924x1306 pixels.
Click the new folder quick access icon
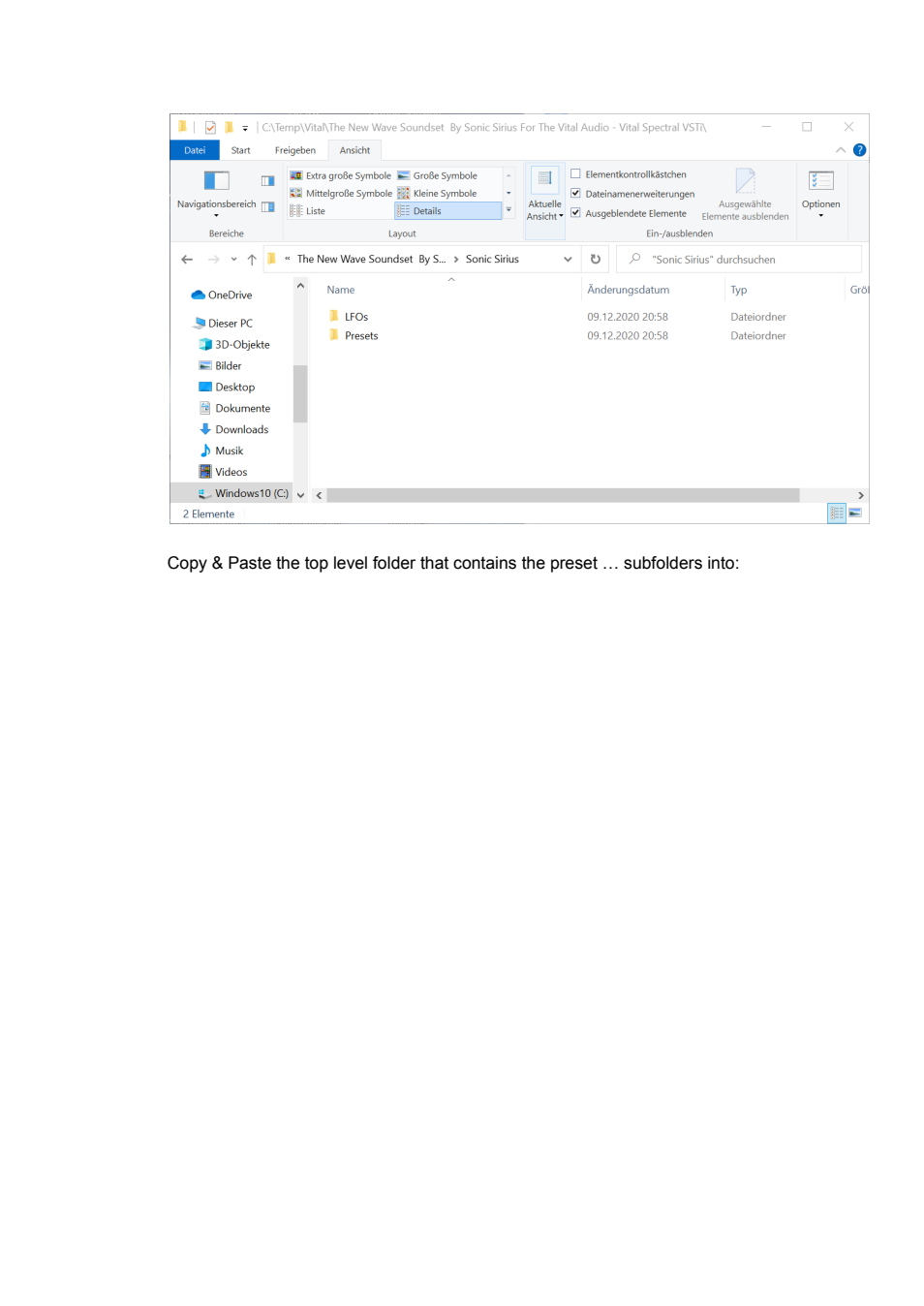(x=229, y=127)
